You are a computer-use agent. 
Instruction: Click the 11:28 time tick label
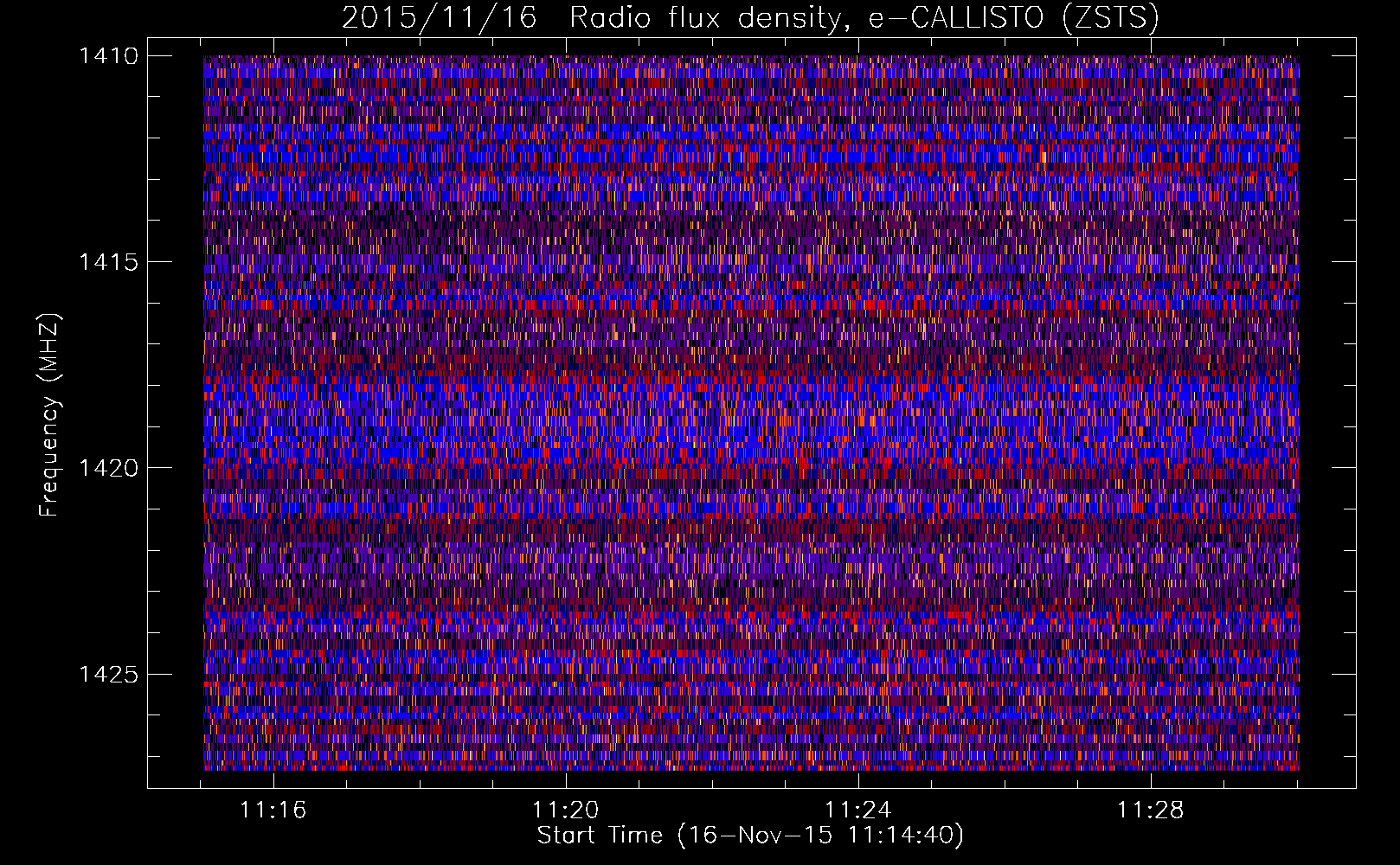1150,811
